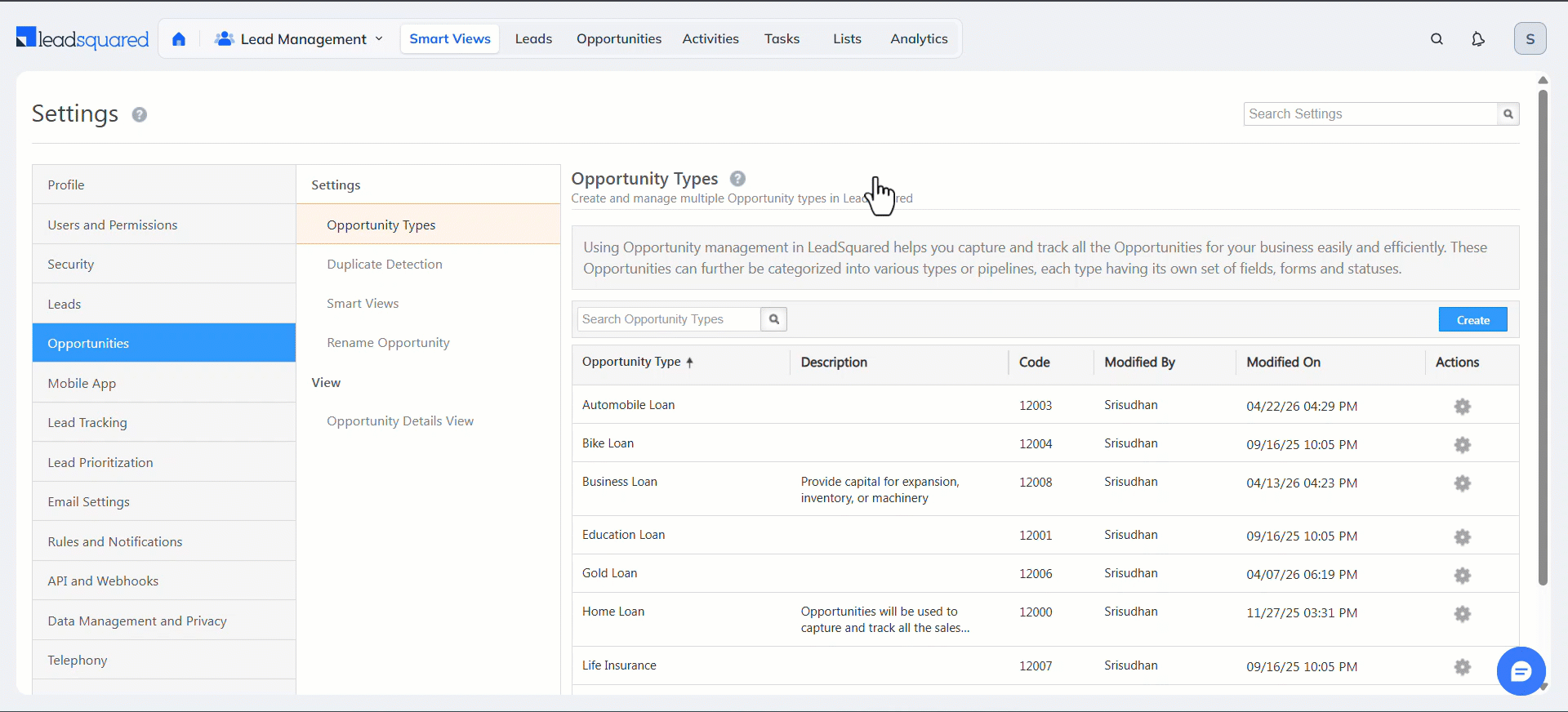
Task: Open the global search magnifier icon
Action: 1437,39
